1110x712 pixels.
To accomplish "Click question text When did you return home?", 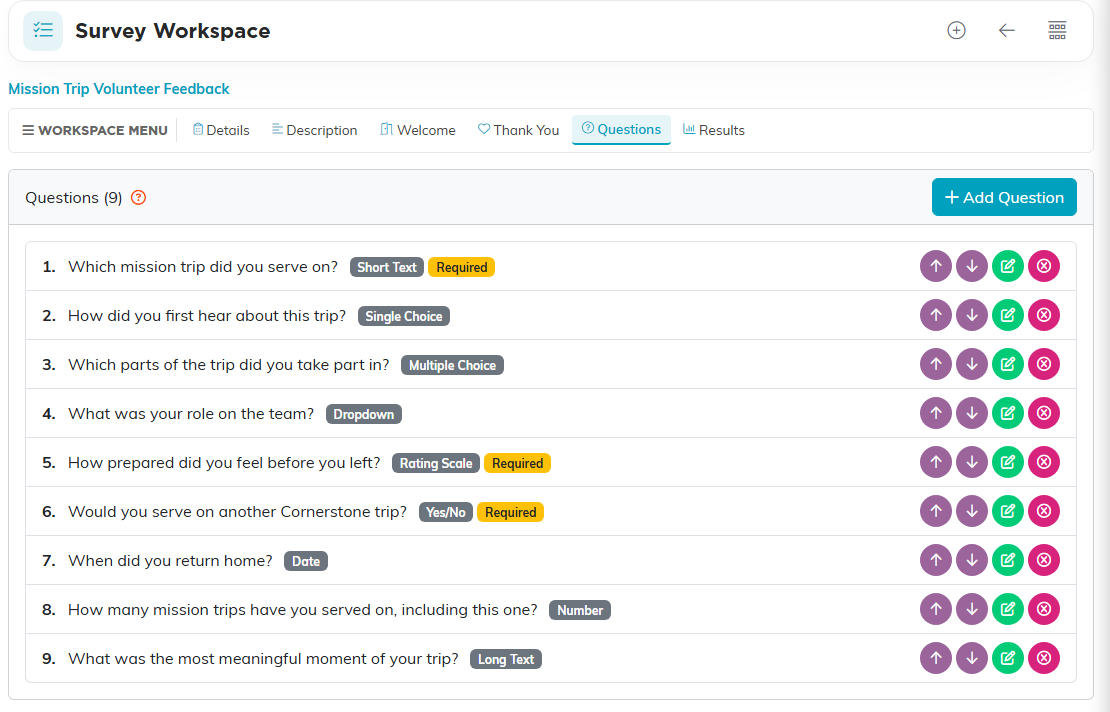I will (170, 561).
